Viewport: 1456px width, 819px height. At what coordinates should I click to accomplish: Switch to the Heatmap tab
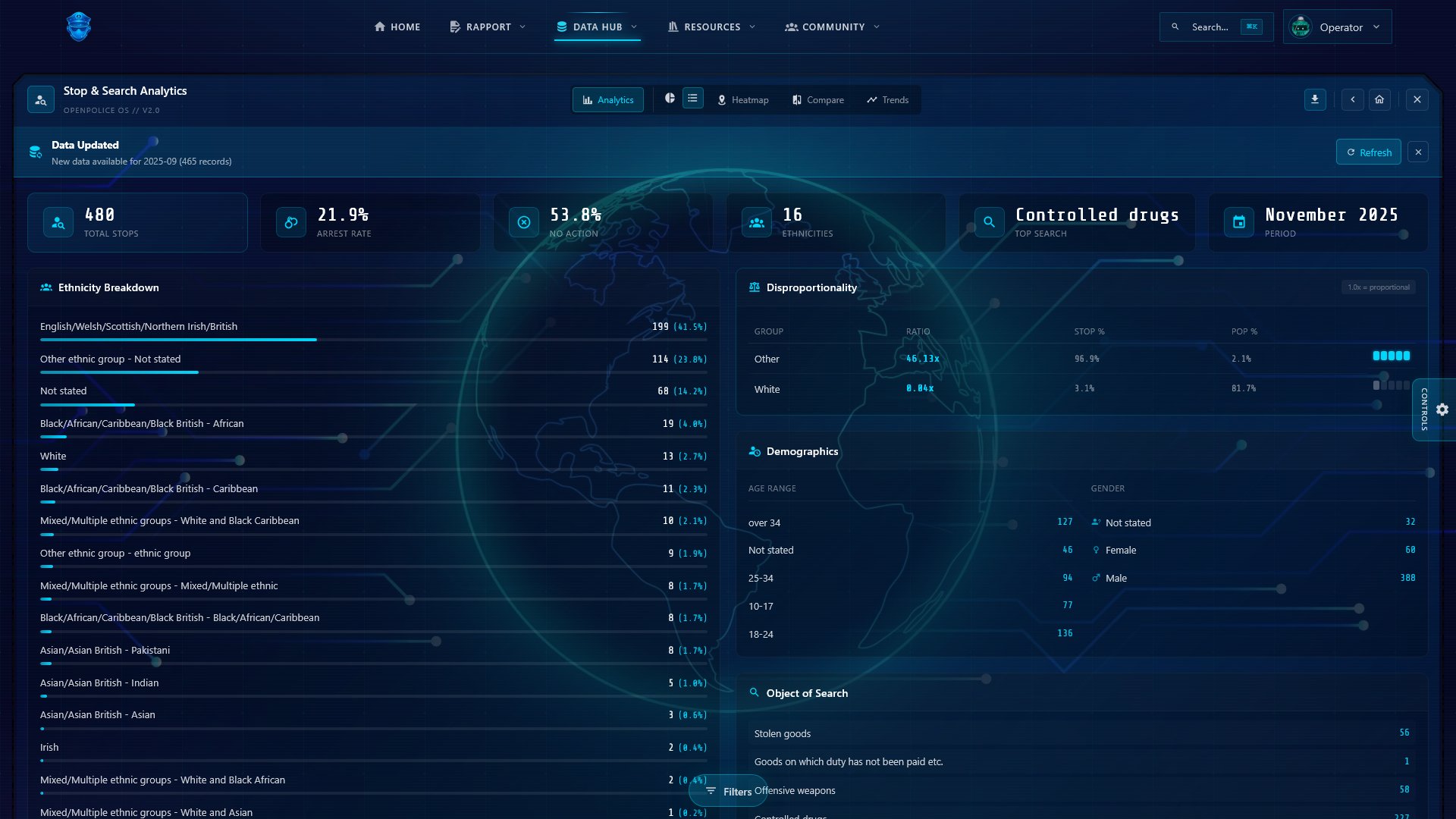click(743, 100)
